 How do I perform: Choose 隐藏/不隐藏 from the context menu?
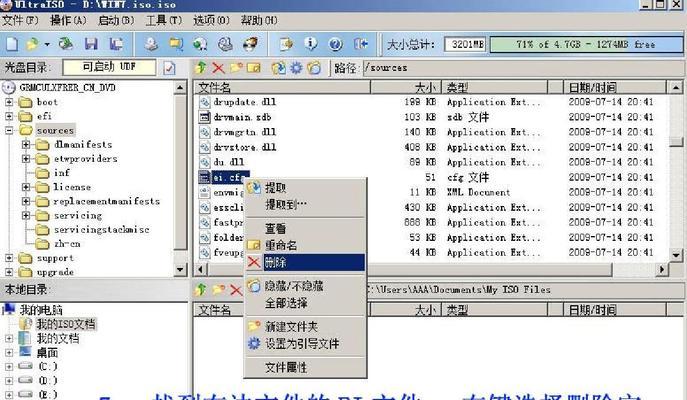pos(305,286)
